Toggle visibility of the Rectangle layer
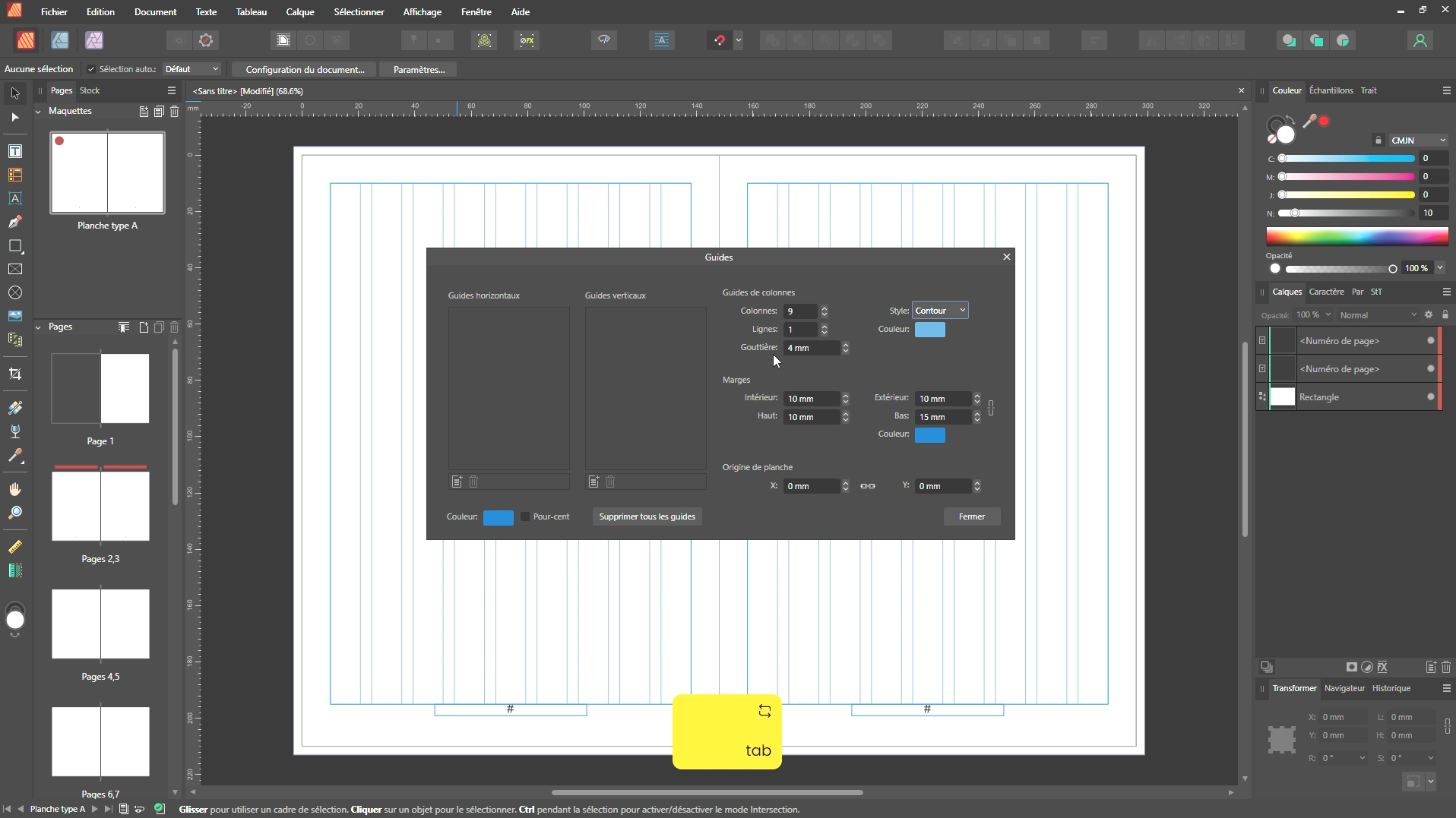Image resolution: width=1456 pixels, height=818 pixels. (x=1430, y=397)
